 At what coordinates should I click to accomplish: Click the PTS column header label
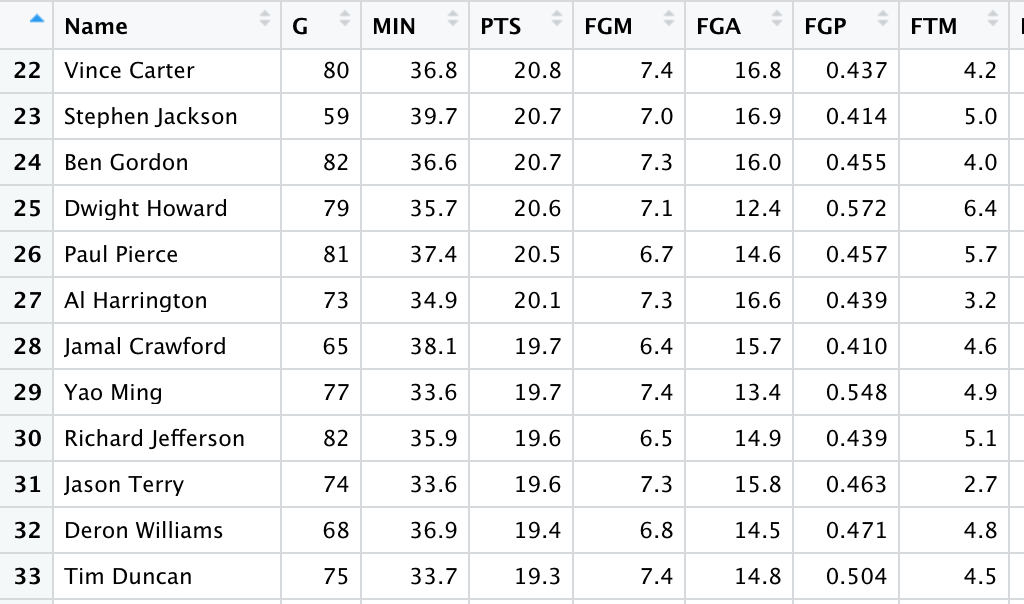501,27
